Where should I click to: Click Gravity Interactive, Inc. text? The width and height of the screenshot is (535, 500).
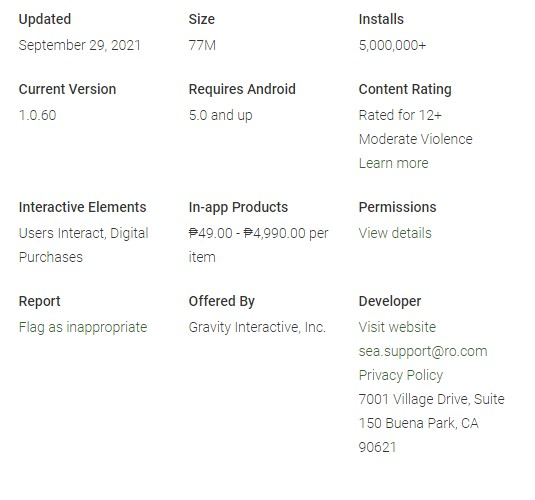(257, 327)
